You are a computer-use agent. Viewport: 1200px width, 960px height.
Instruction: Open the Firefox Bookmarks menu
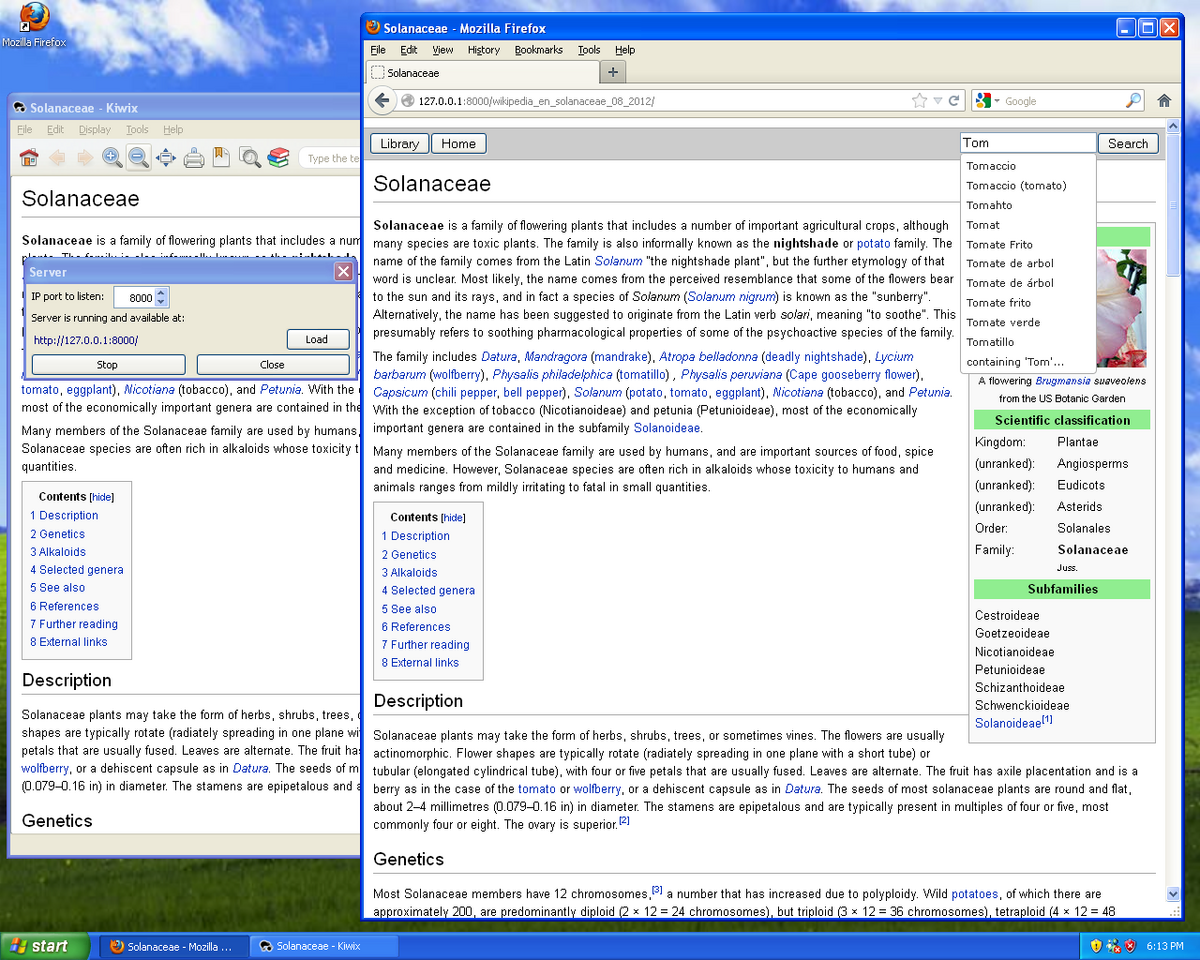(538, 50)
